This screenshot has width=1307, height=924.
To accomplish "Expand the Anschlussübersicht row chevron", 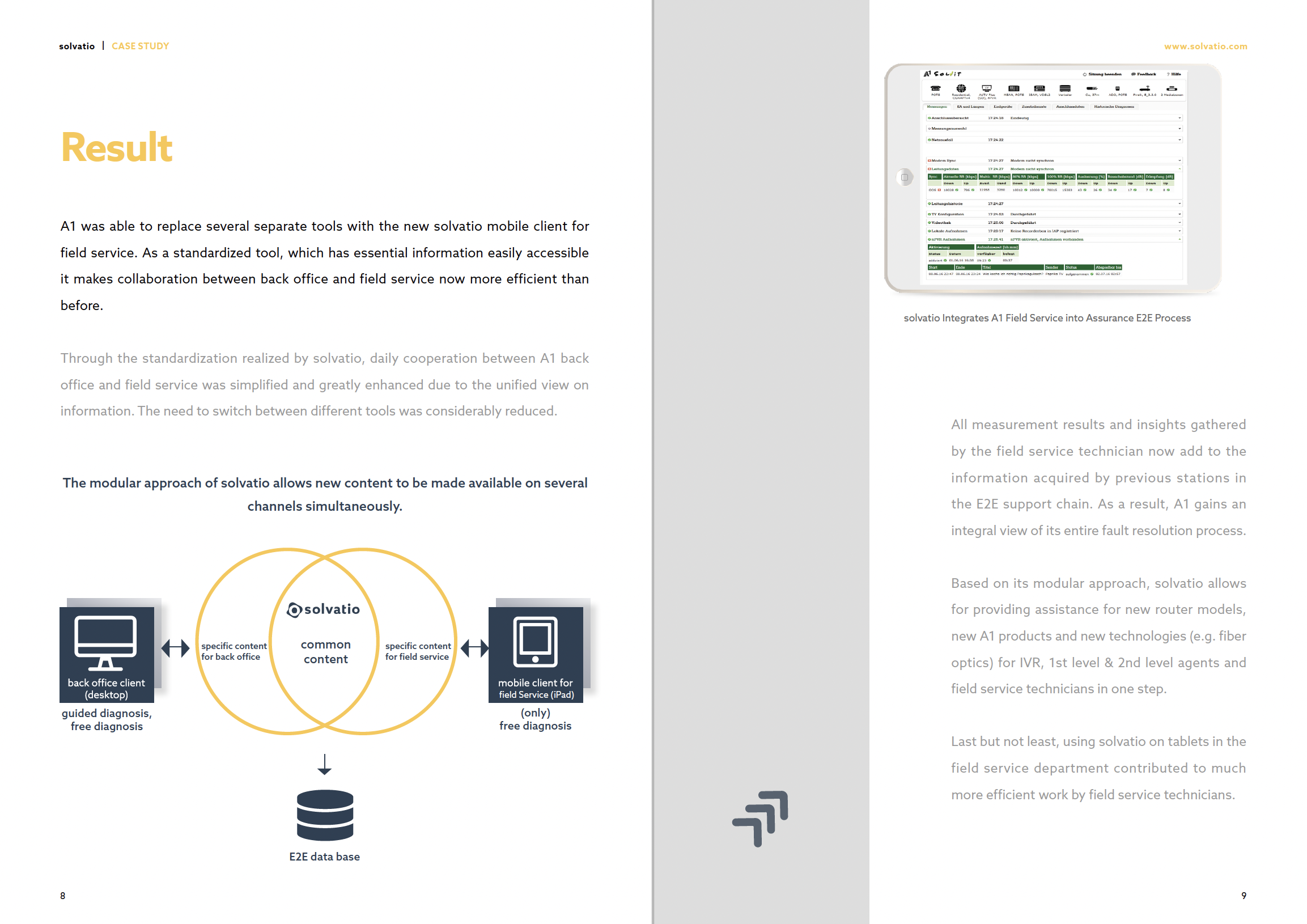I will (1179, 118).
